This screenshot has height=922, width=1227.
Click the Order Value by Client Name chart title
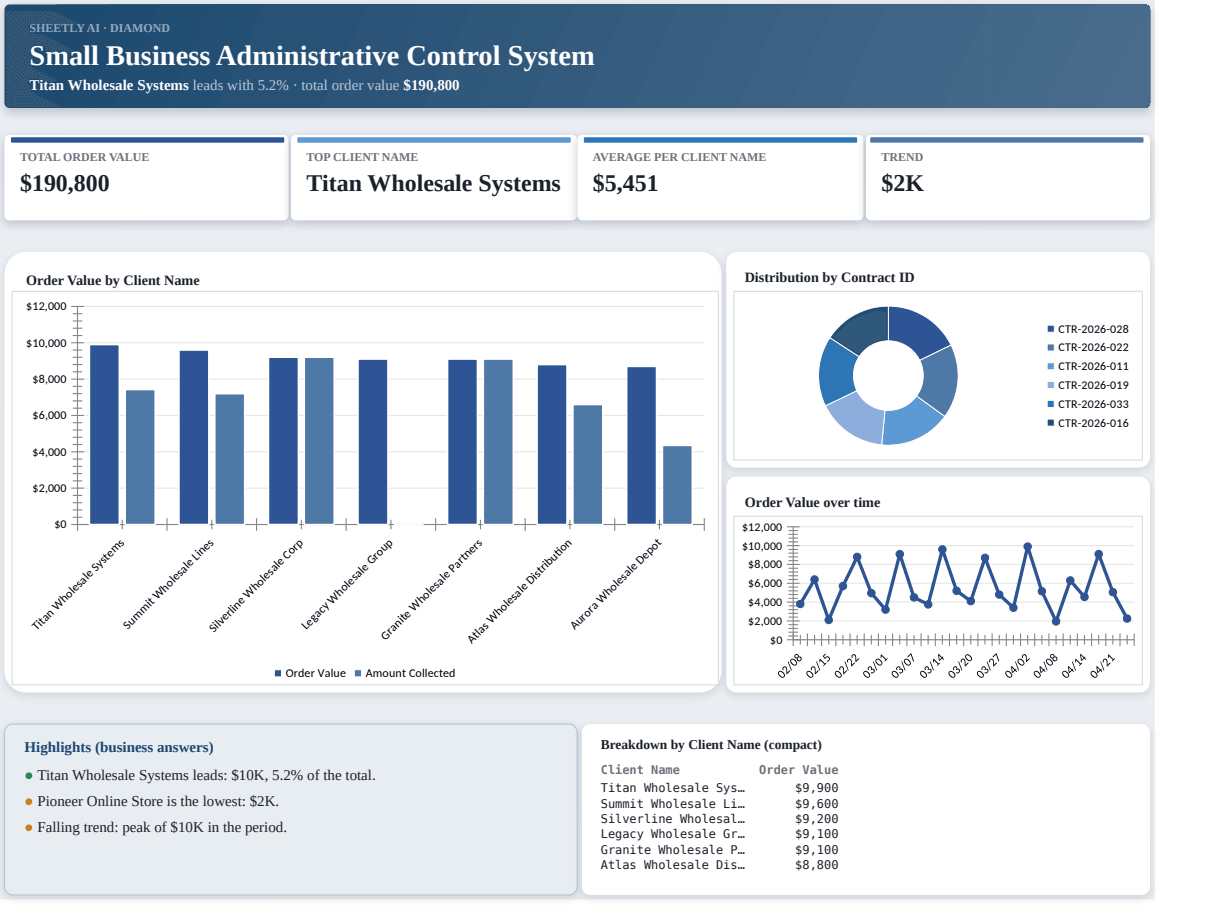click(x=113, y=281)
